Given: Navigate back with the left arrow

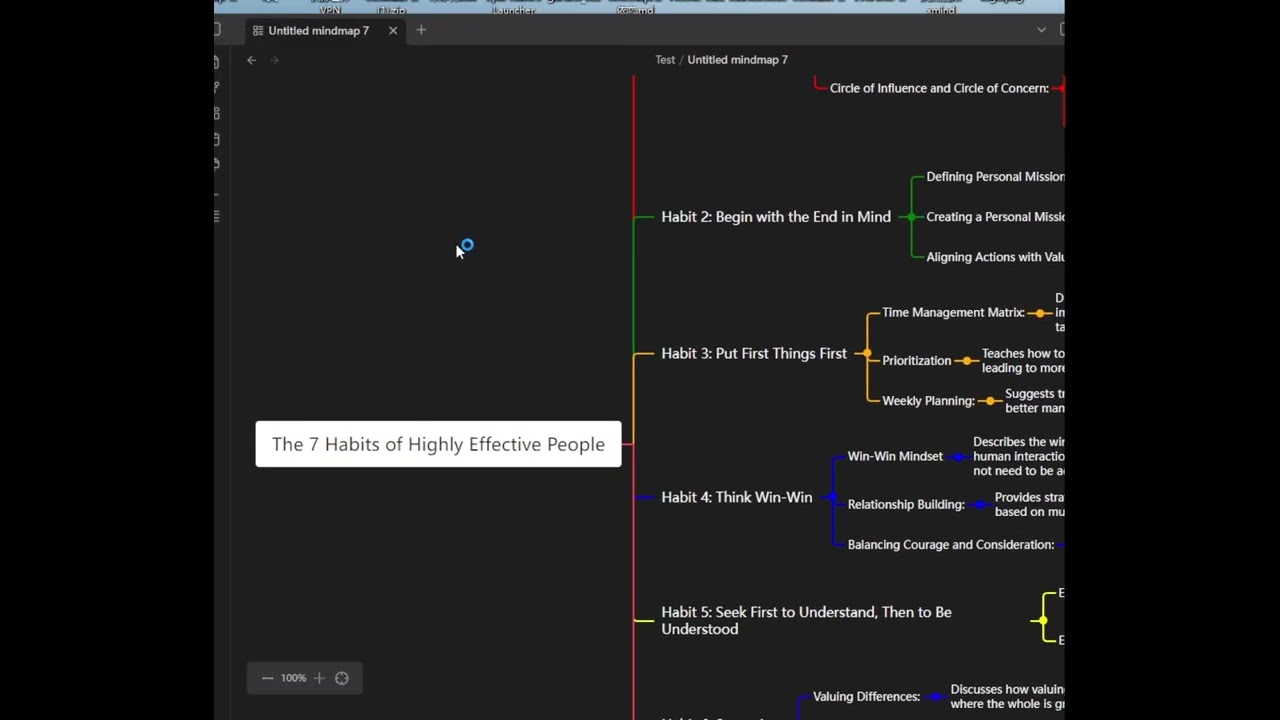Looking at the screenshot, I should click(x=252, y=60).
